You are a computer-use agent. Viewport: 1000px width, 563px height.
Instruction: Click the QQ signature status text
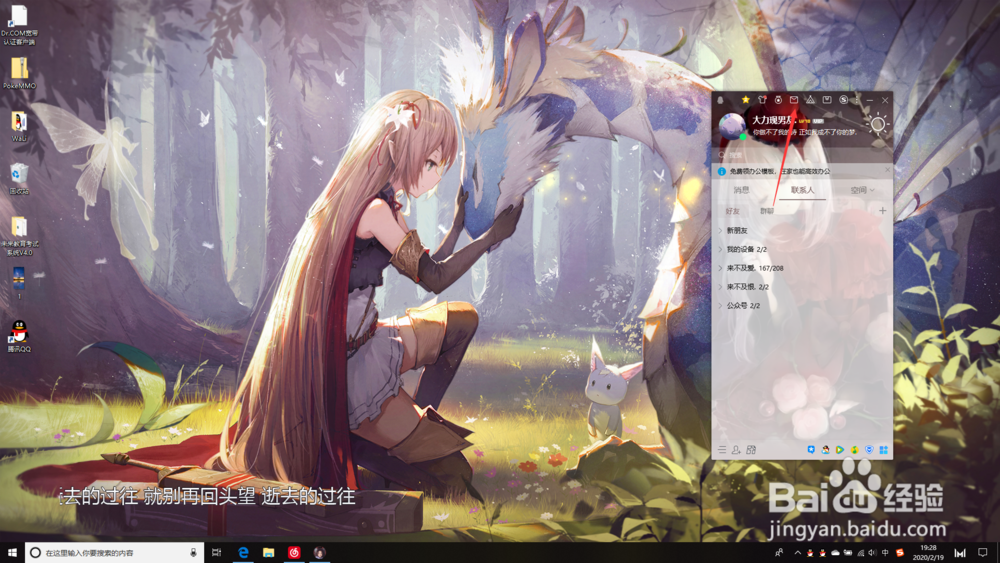pos(804,133)
